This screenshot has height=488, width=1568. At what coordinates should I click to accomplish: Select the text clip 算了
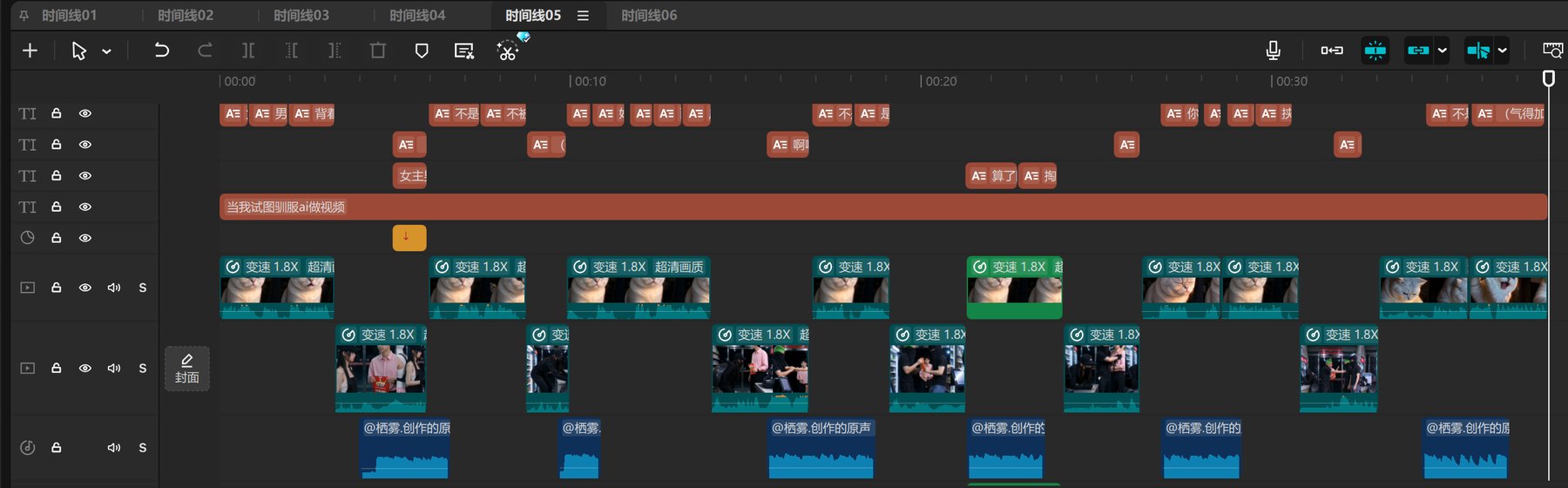991,176
